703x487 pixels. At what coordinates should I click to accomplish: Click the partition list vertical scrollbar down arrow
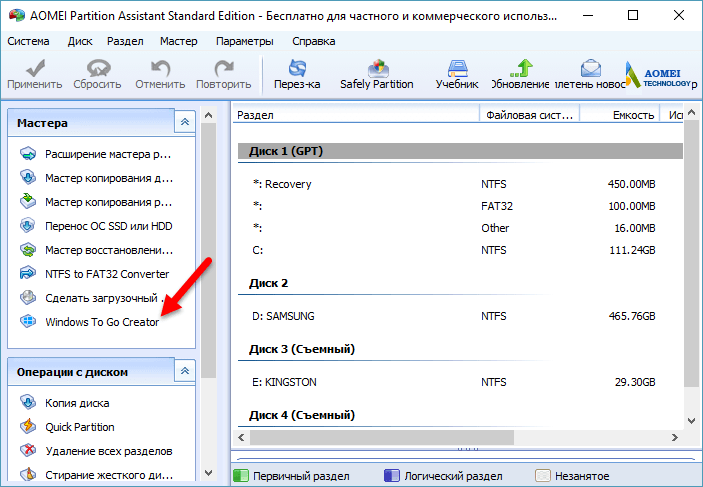click(x=691, y=421)
